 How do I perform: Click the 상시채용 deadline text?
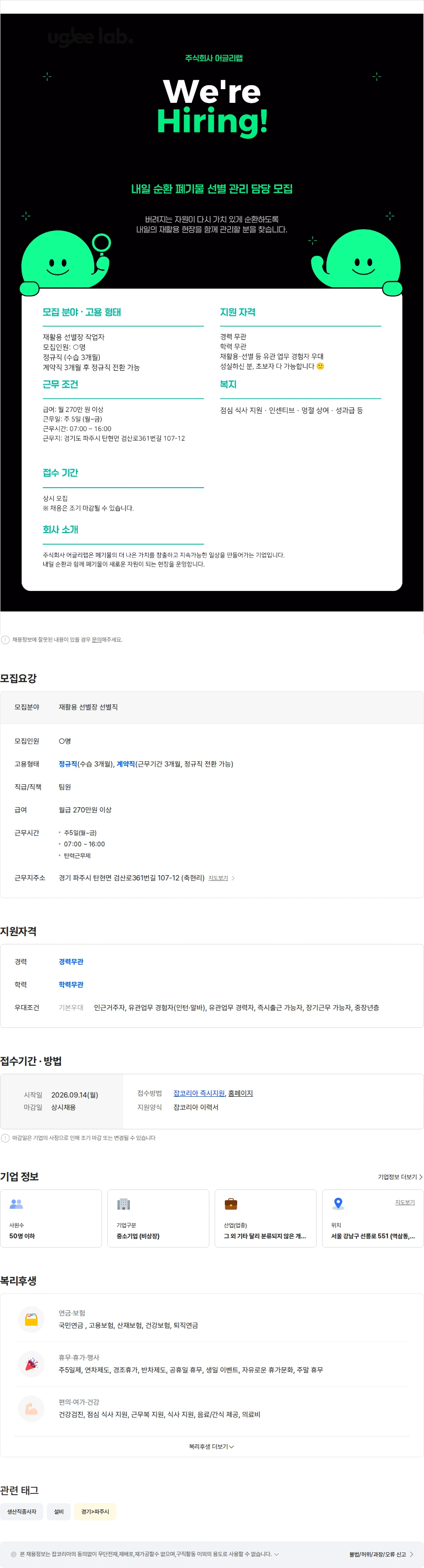pos(63,1107)
